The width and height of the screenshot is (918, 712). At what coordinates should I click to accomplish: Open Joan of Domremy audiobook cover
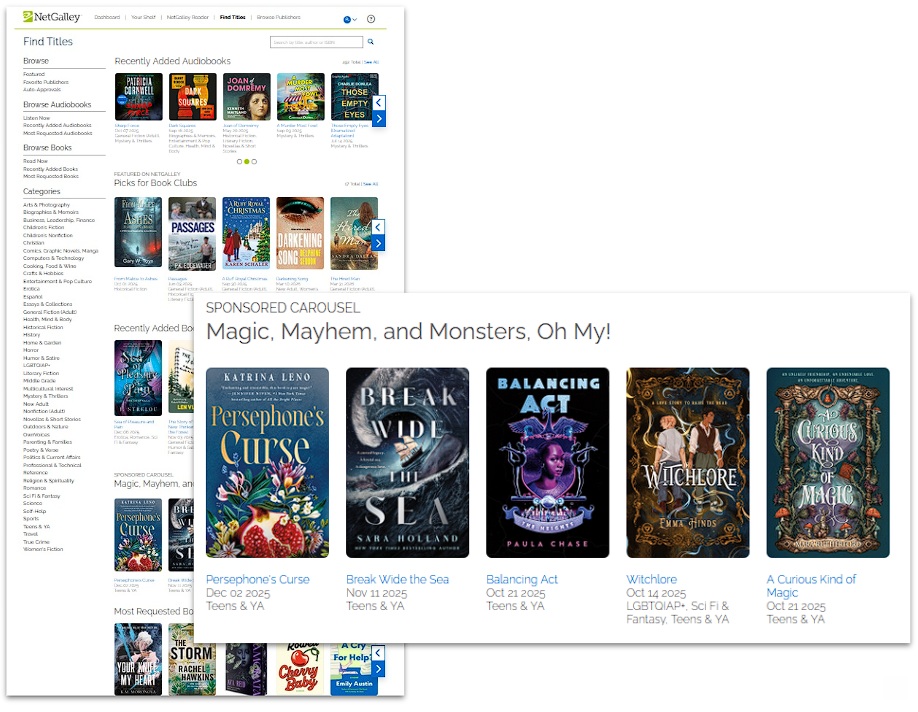[x=246, y=97]
